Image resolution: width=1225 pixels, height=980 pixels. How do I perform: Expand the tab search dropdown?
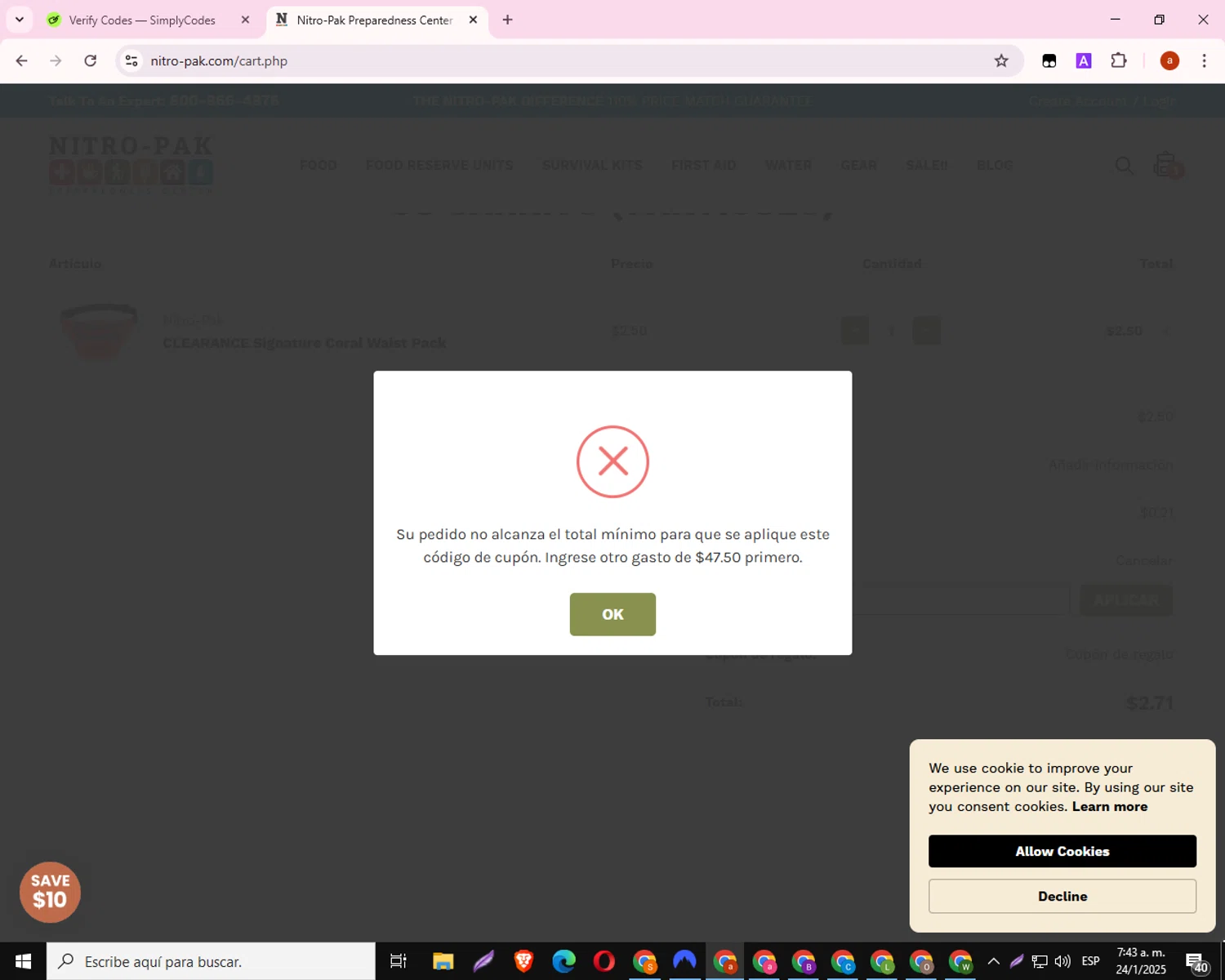[x=20, y=20]
